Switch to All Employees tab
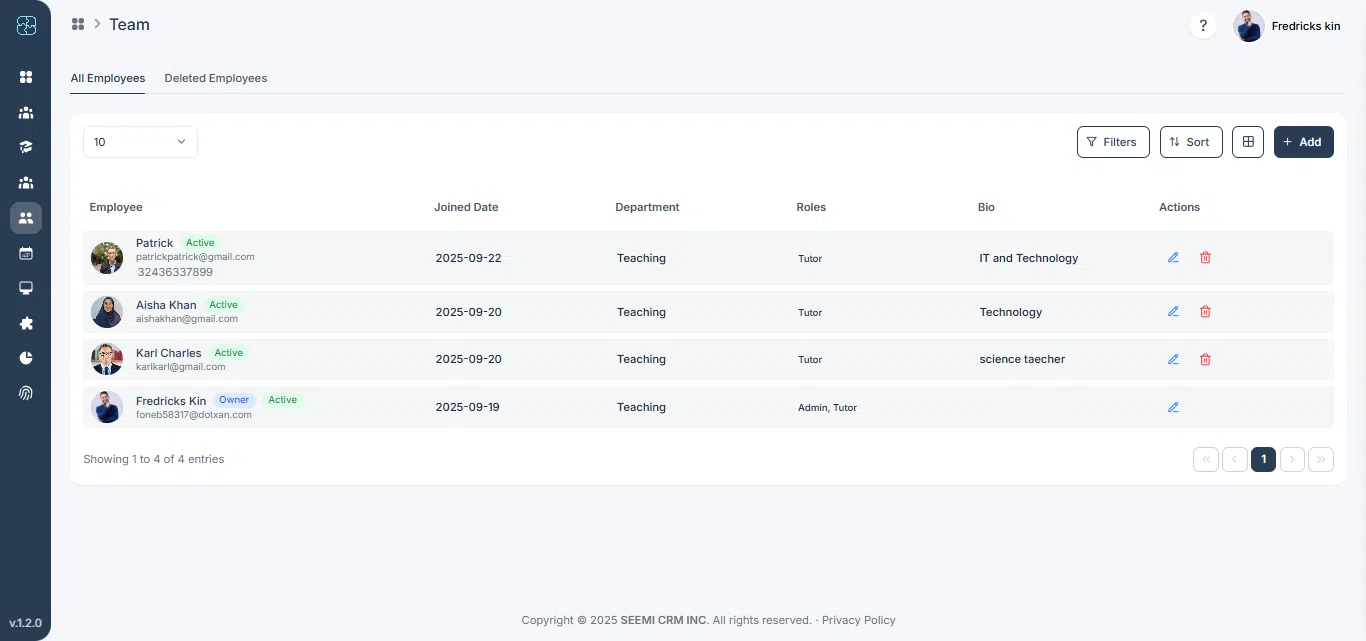The width and height of the screenshot is (1366, 641). (x=108, y=78)
